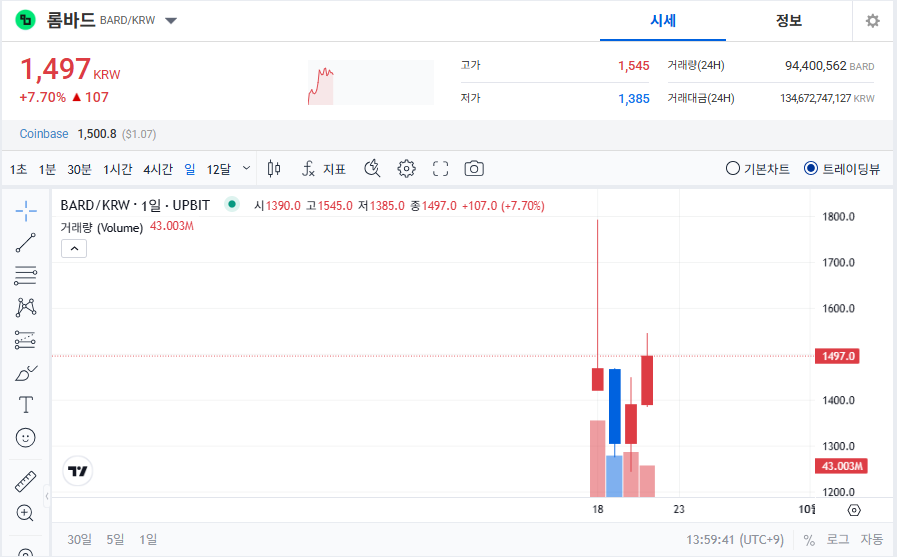This screenshot has width=897, height=557.
Task: Click the 고가 value 1,545
Action: click(x=633, y=66)
